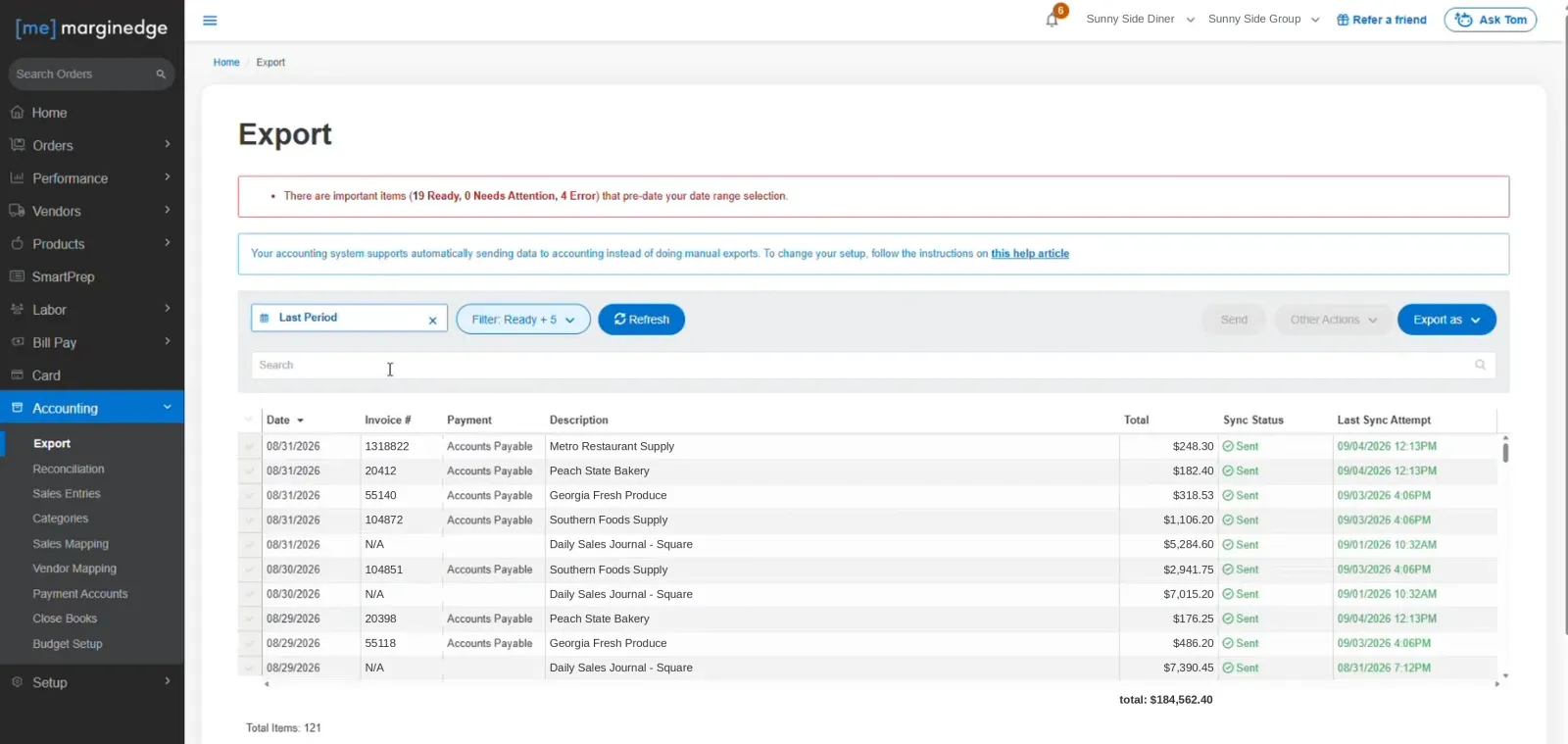Open Reconciliation under Accounting
This screenshot has width=1568, height=744.
[69, 470]
